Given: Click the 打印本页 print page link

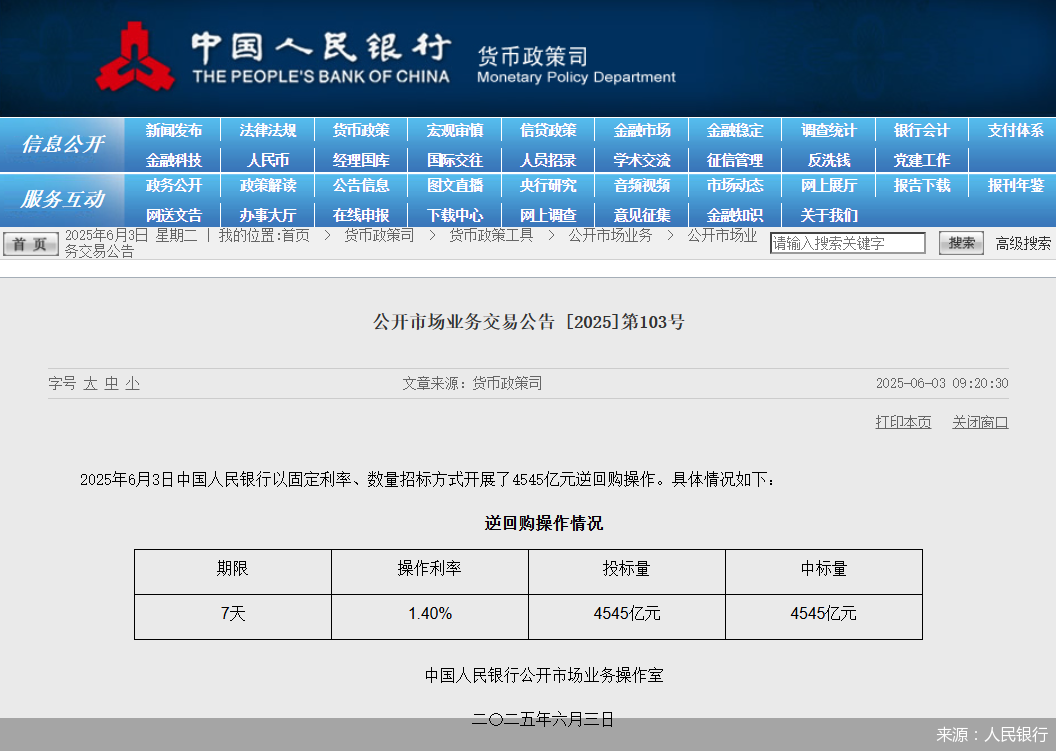Looking at the screenshot, I should (x=903, y=422).
